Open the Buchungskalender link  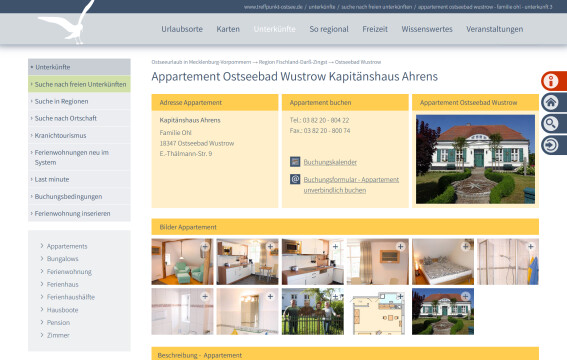point(330,162)
